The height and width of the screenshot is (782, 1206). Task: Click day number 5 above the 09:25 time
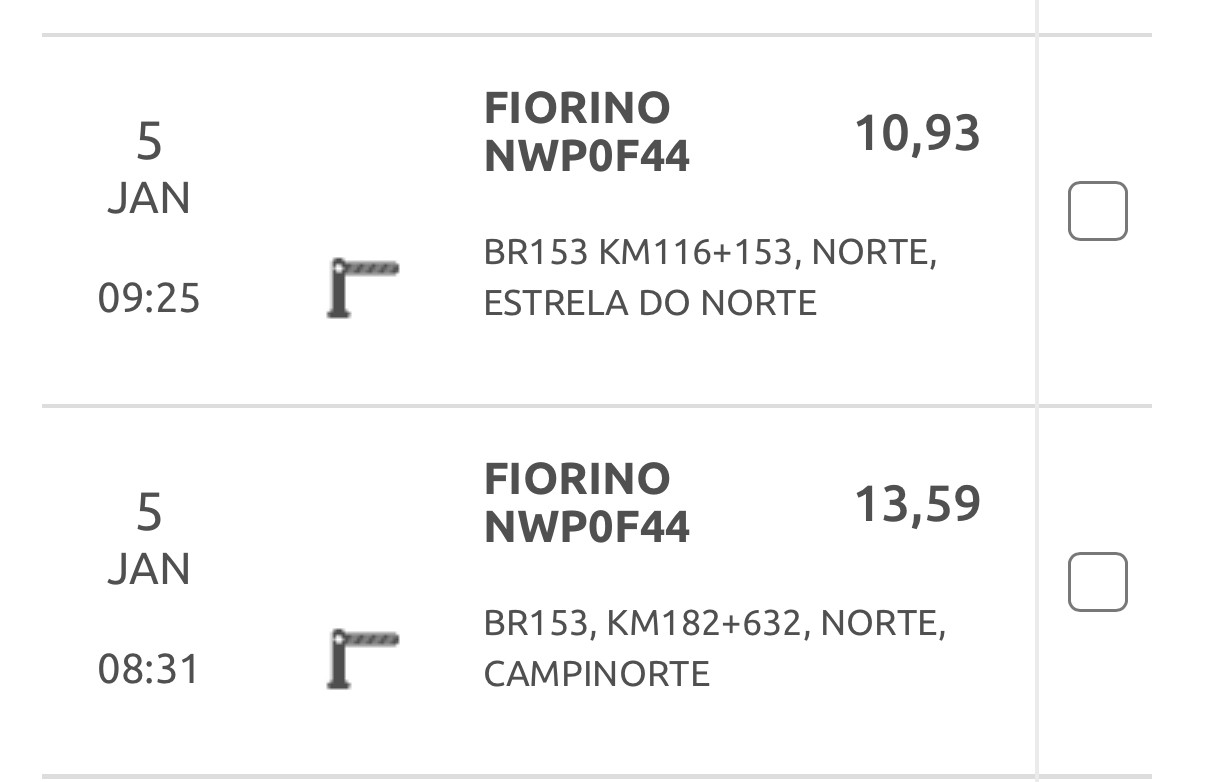149,142
